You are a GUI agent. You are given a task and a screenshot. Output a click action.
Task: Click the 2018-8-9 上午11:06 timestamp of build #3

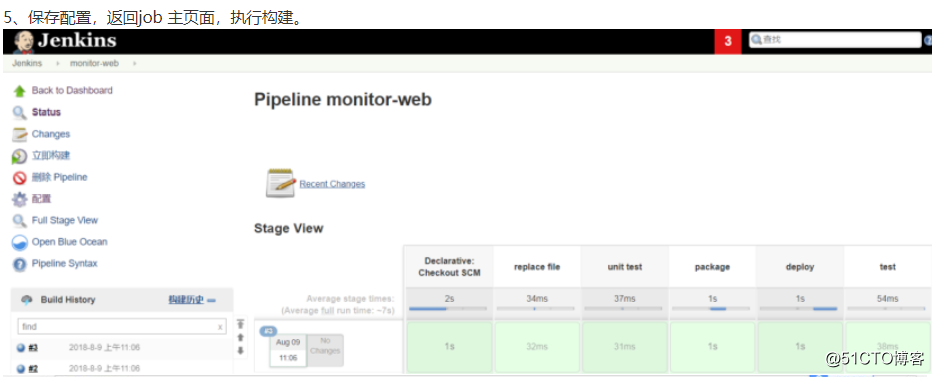tap(104, 348)
